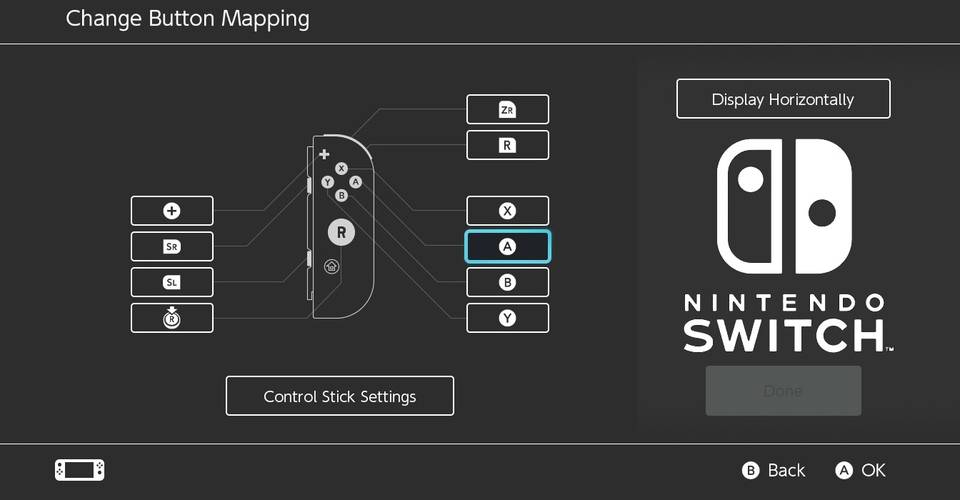Screen dimensions: 960x500
Task: Pick the Y button mapping box
Action: pos(507,318)
